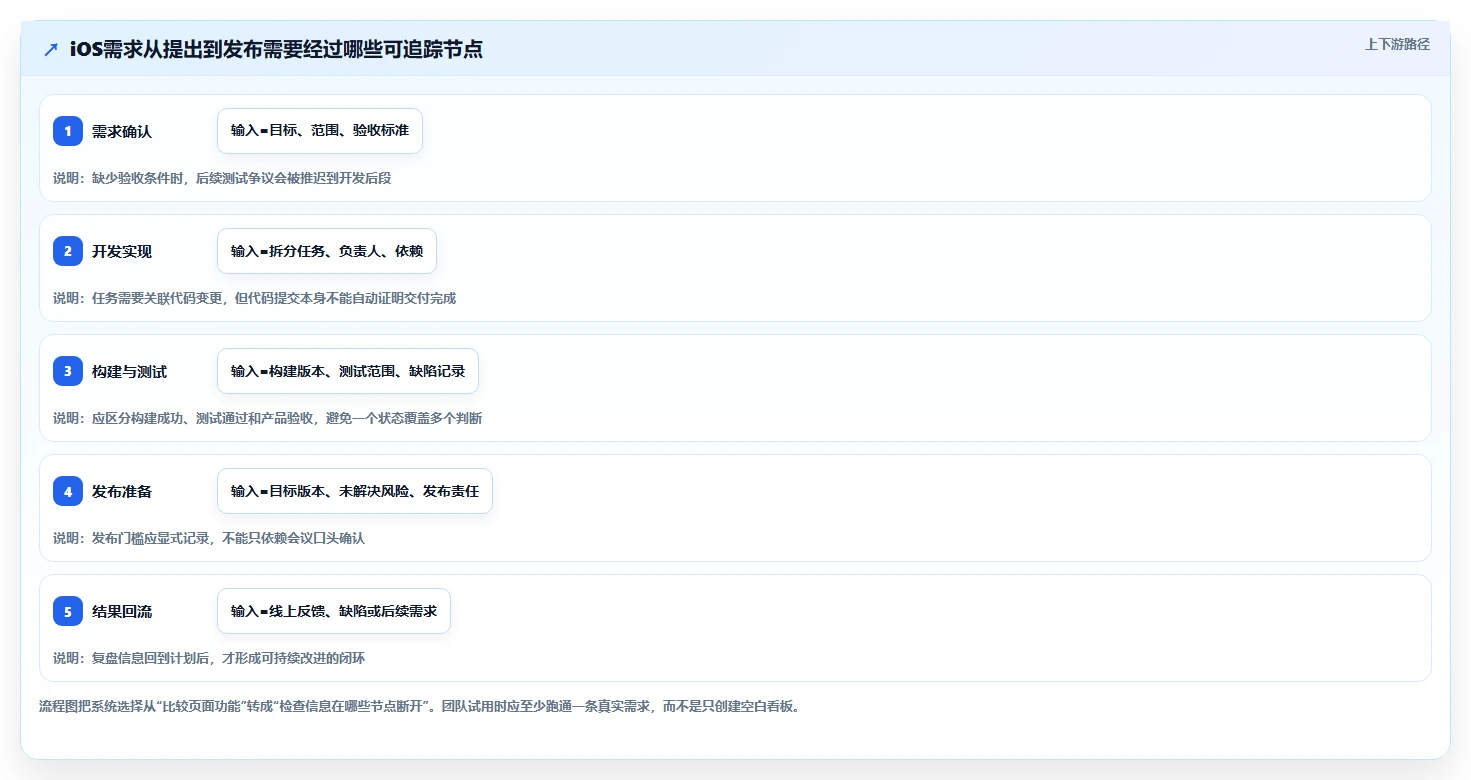Click the 输入=拆分任务、负责人、依赖 chip

(327, 251)
